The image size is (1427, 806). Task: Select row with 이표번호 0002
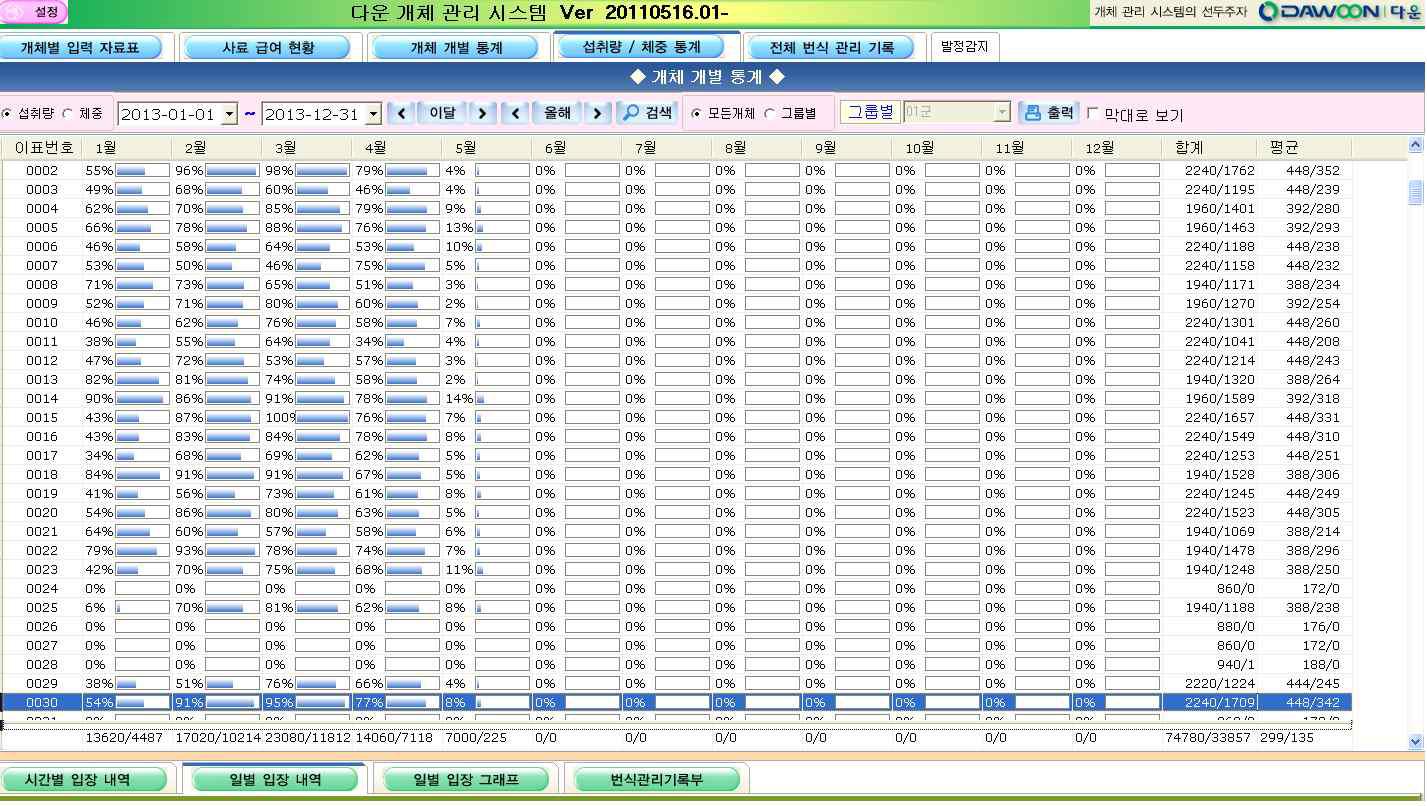tap(677, 171)
